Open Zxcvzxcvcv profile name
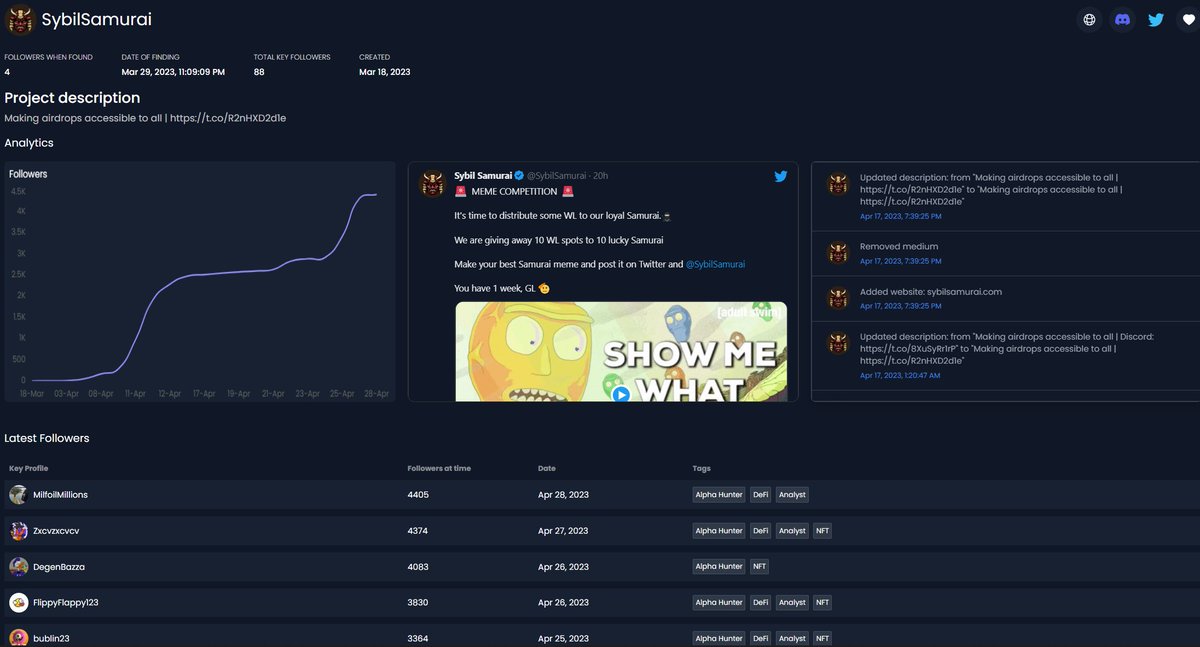The width and height of the screenshot is (1200, 647). [x=56, y=531]
